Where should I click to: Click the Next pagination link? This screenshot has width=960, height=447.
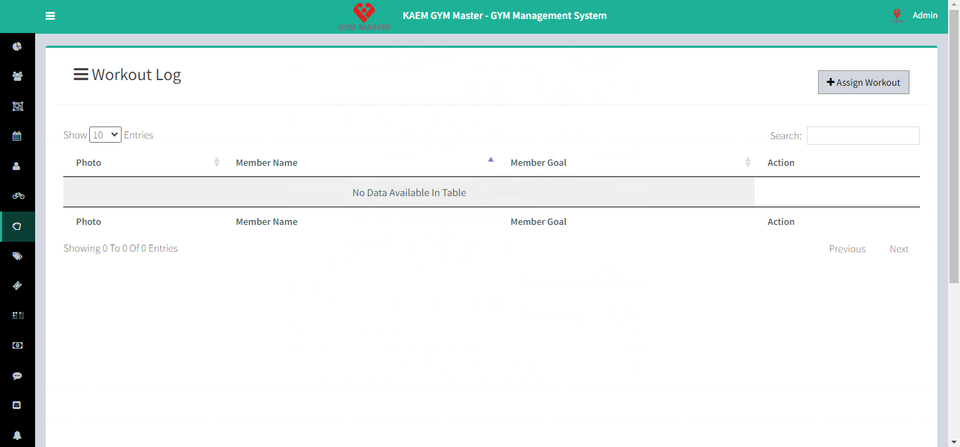[x=899, y=249]
